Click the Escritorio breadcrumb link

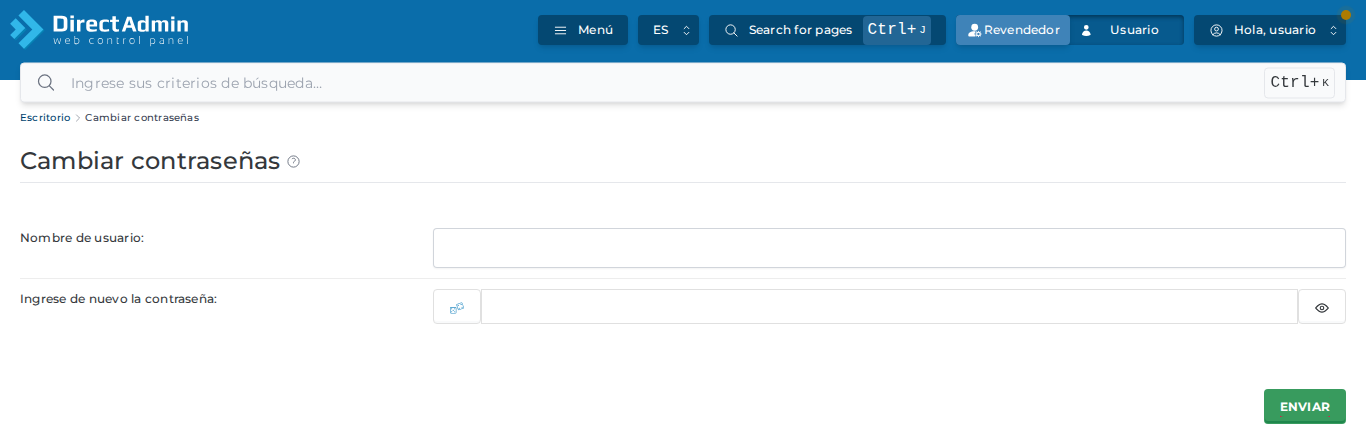(x=45, y=118)
